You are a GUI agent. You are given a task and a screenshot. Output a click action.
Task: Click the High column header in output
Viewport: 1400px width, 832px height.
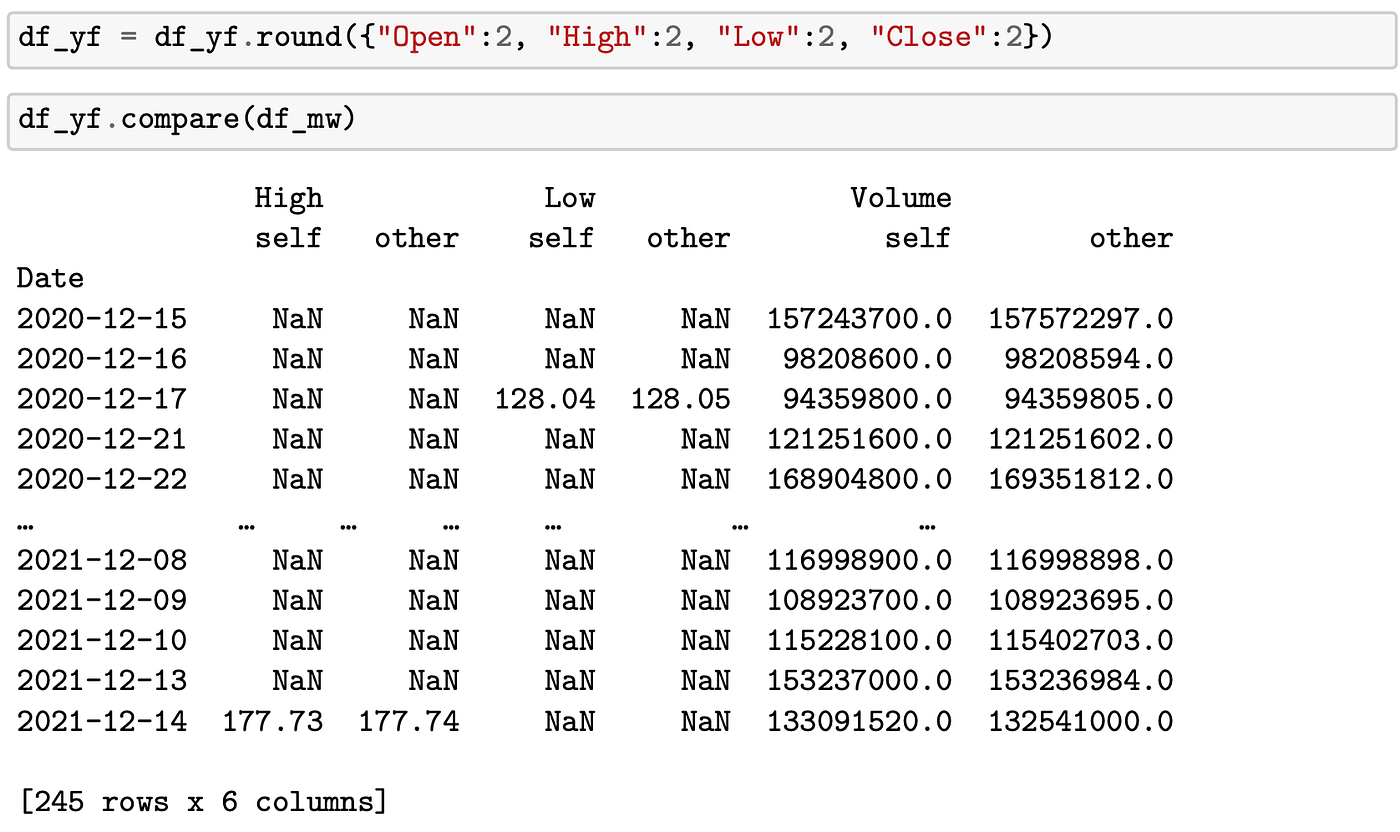tap(289, 198)
